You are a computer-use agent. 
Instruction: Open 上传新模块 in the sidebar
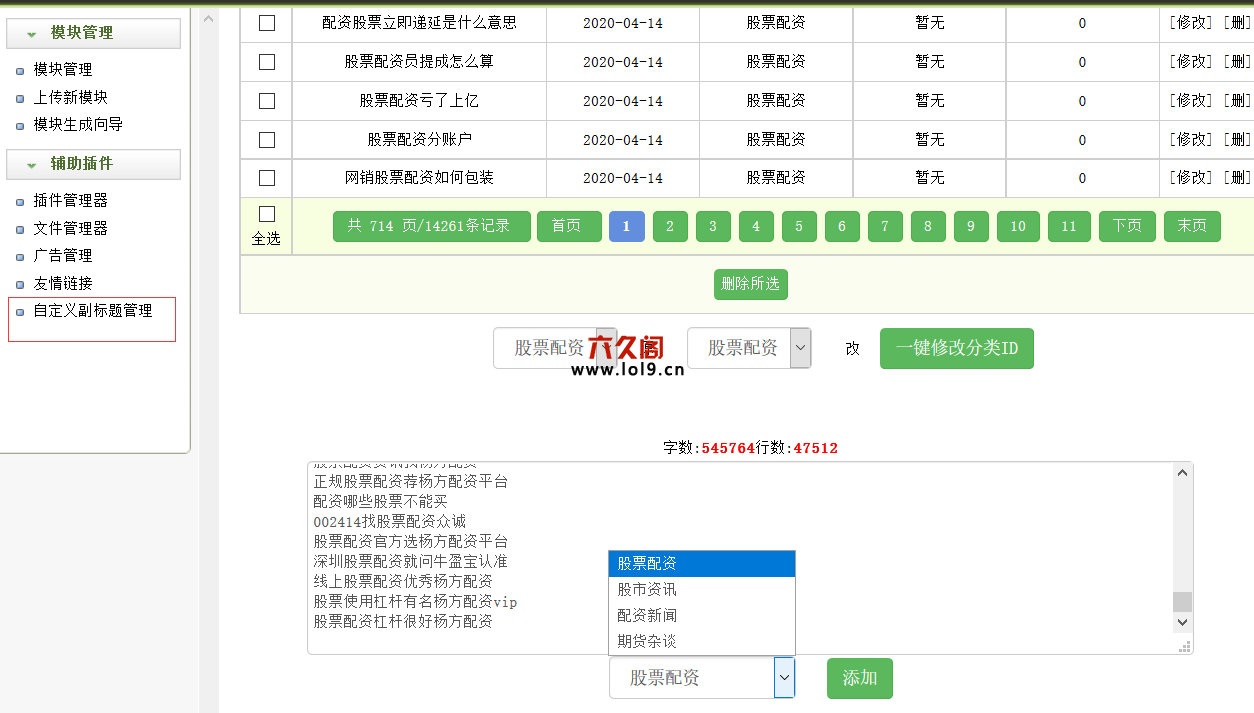tap(70, 98)
